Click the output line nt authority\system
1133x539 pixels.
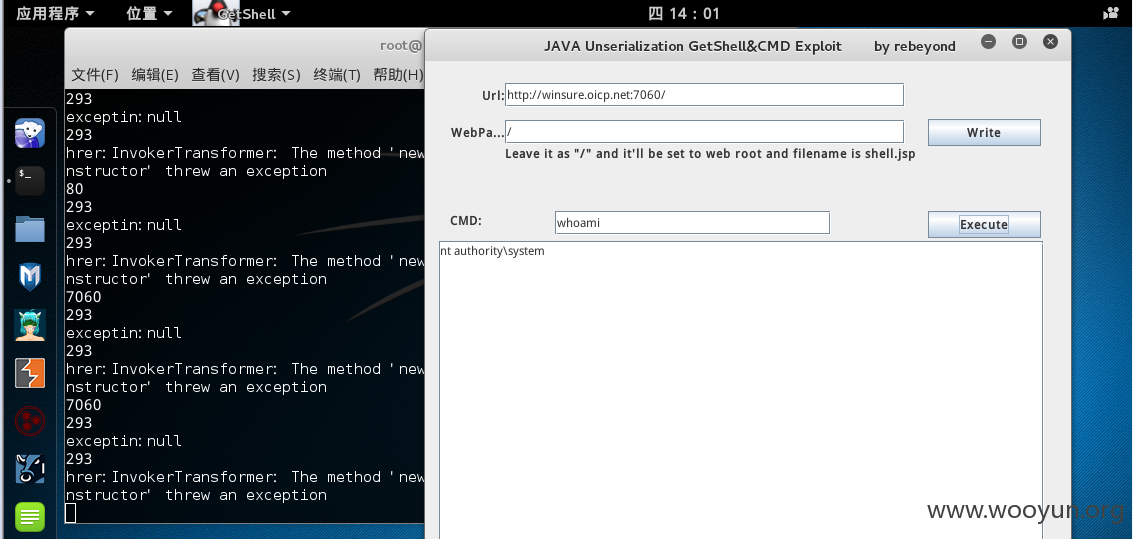coord(492,251)
